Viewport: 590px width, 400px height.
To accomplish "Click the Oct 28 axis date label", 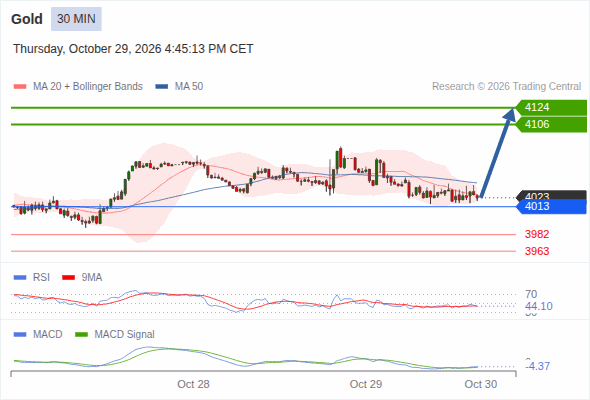I will (x=193, y=384).
